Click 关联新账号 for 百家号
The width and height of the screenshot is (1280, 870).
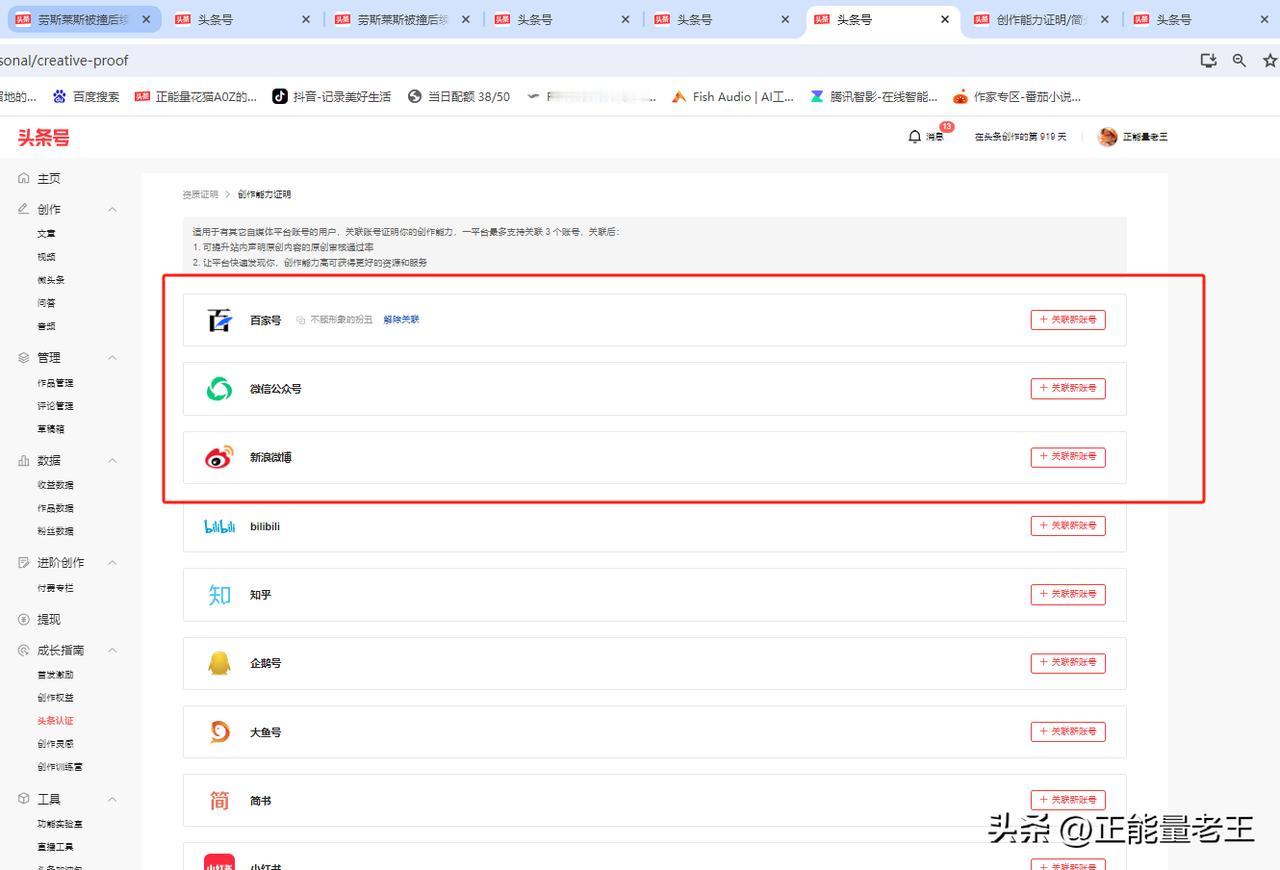1068,320
